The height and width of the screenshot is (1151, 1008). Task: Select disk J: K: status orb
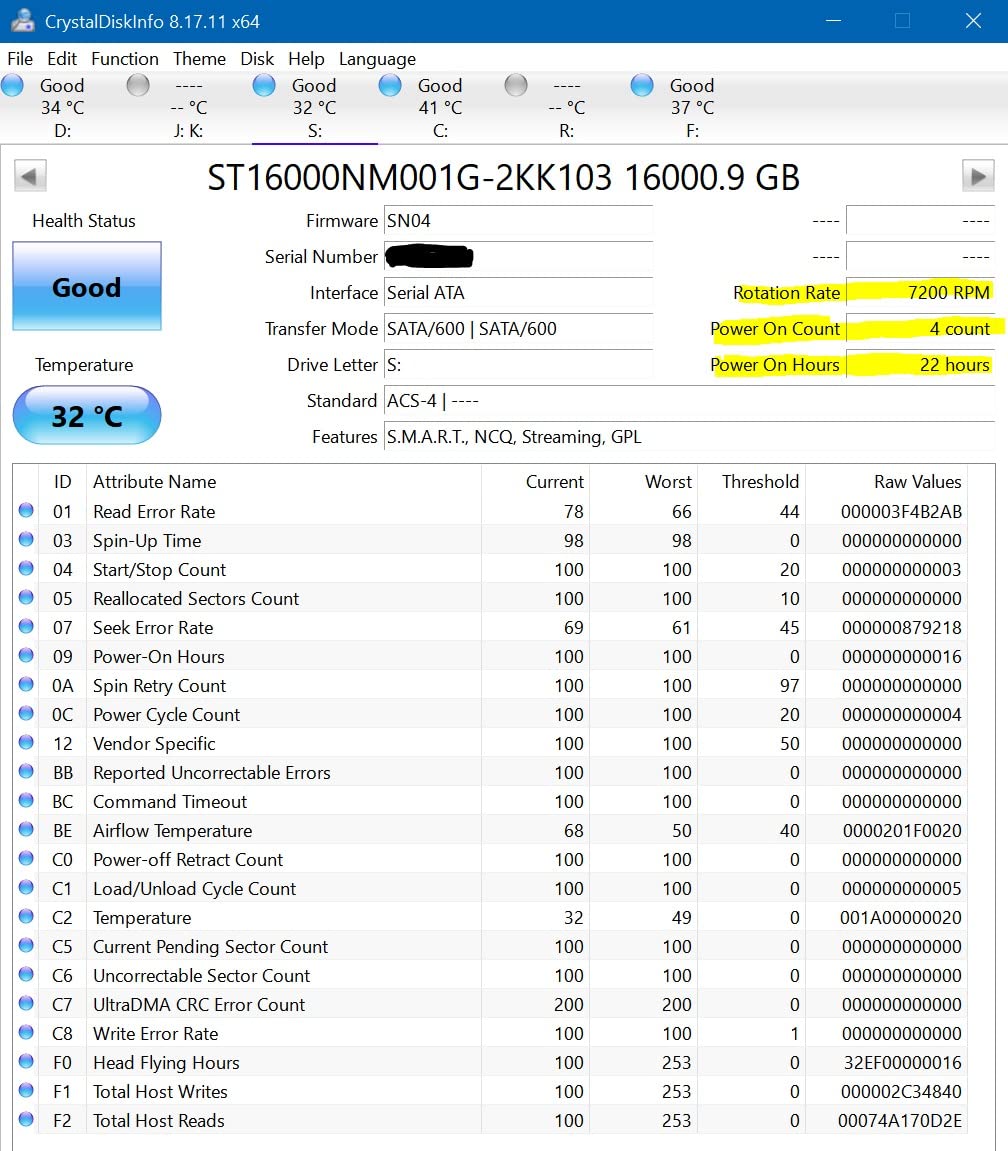138,85
